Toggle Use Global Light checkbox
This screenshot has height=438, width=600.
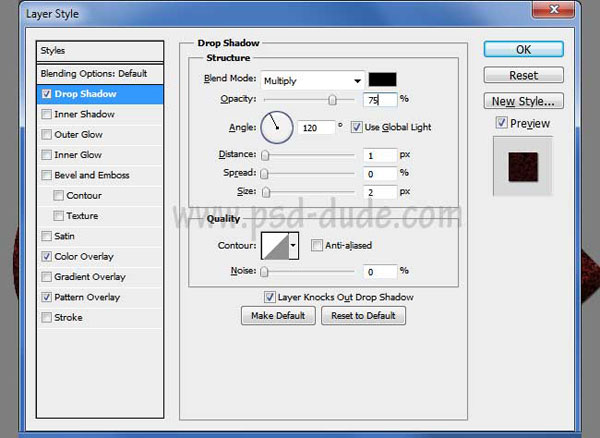tap(356, 127)
